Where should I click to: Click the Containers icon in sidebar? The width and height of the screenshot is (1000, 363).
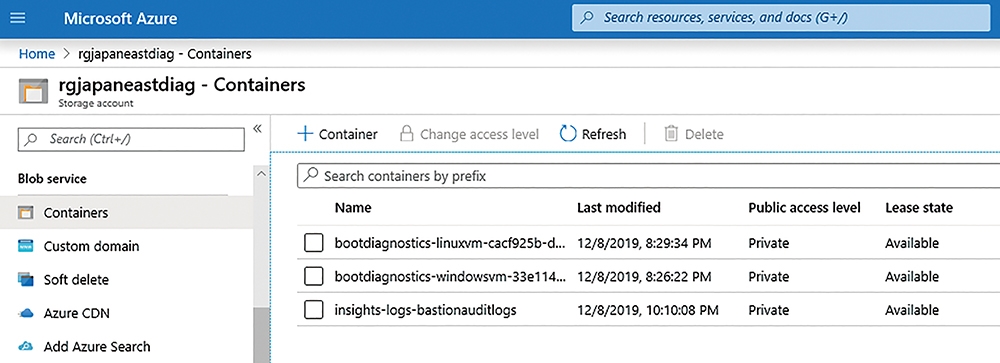coord(26,212)
